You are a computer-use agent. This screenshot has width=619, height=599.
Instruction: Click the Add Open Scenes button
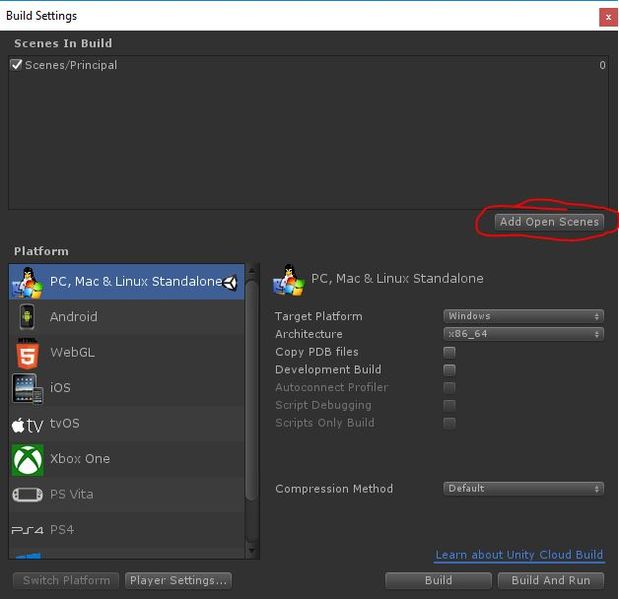549,222
